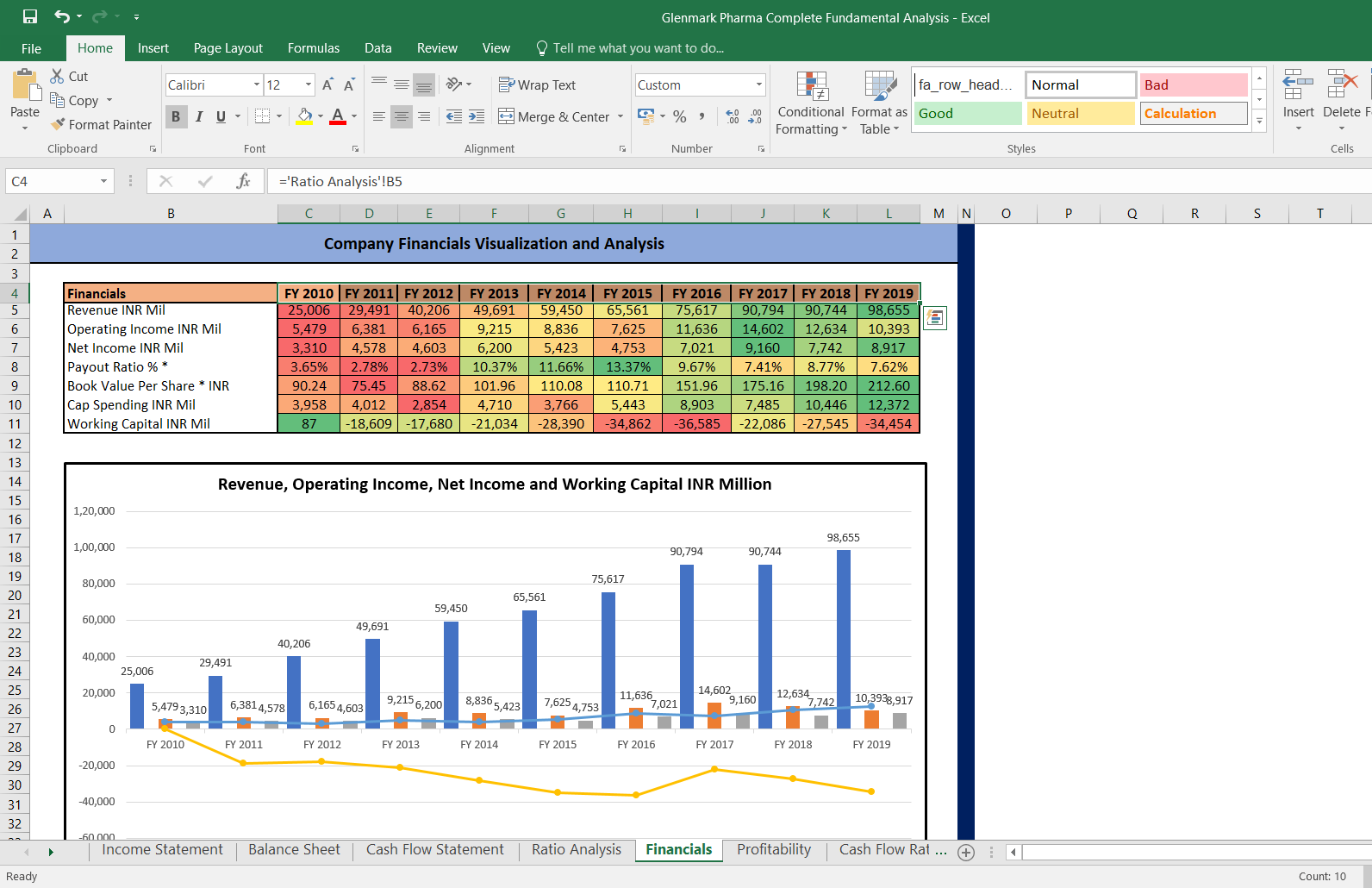Decrease indent icon
Viewport: 1372px width, 888px height.
454,116
